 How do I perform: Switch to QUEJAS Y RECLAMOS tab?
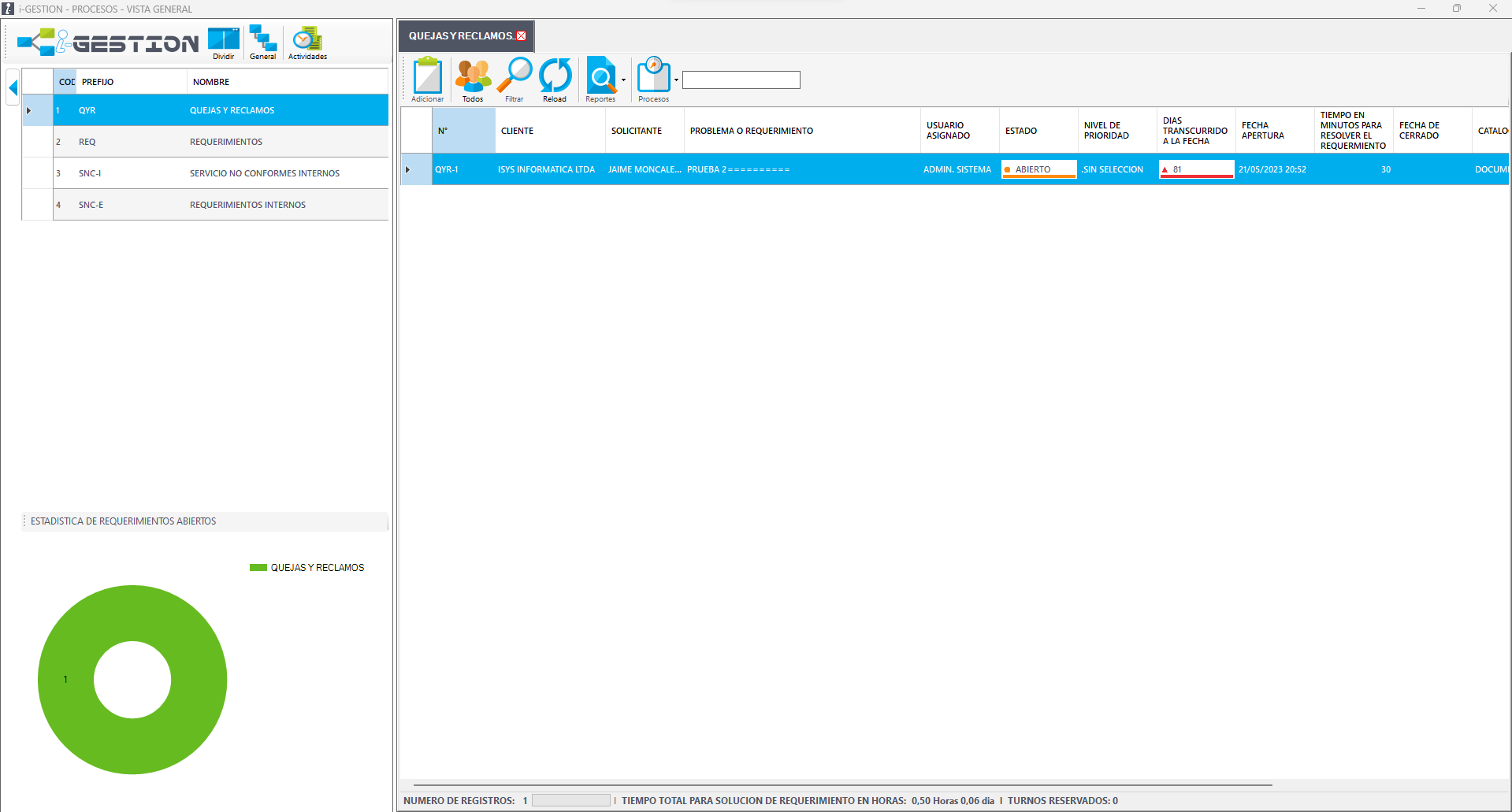tap(460, 36)
